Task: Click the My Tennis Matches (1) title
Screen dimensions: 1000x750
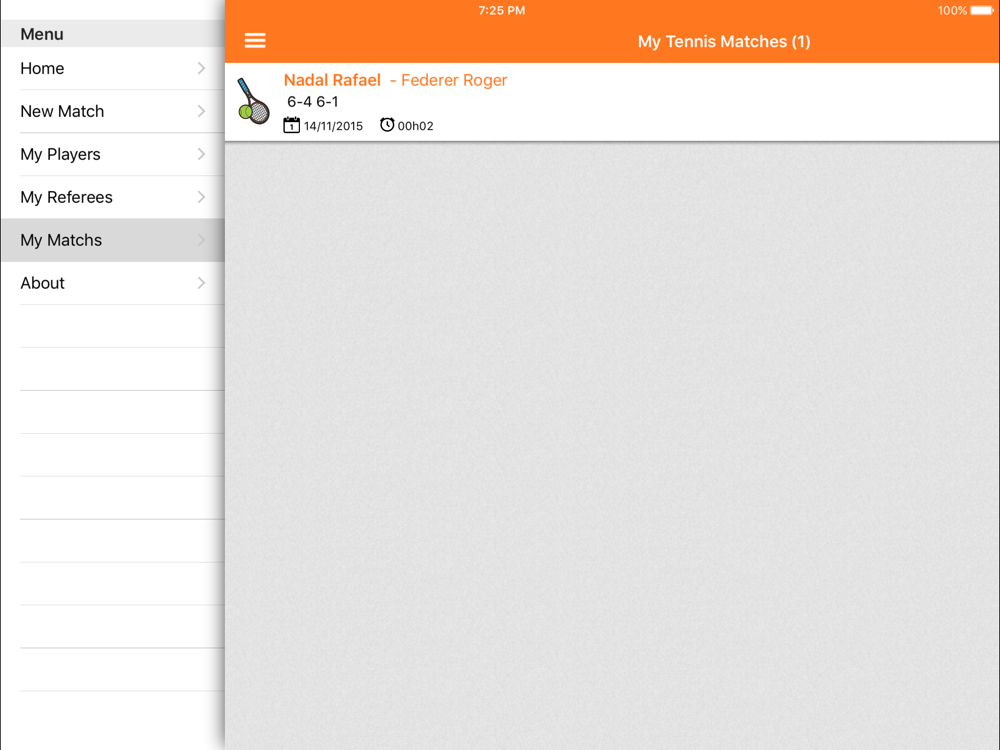Action: [724, 41]
